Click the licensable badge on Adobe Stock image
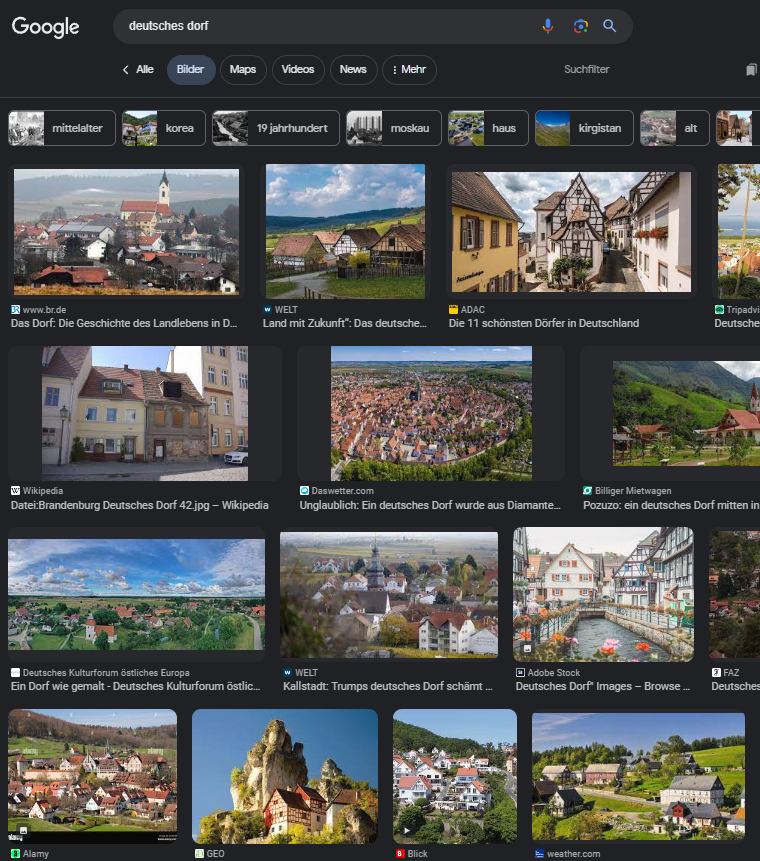This screenshot has height=861, width=760. pyautogui.click(x=527, y=648)
